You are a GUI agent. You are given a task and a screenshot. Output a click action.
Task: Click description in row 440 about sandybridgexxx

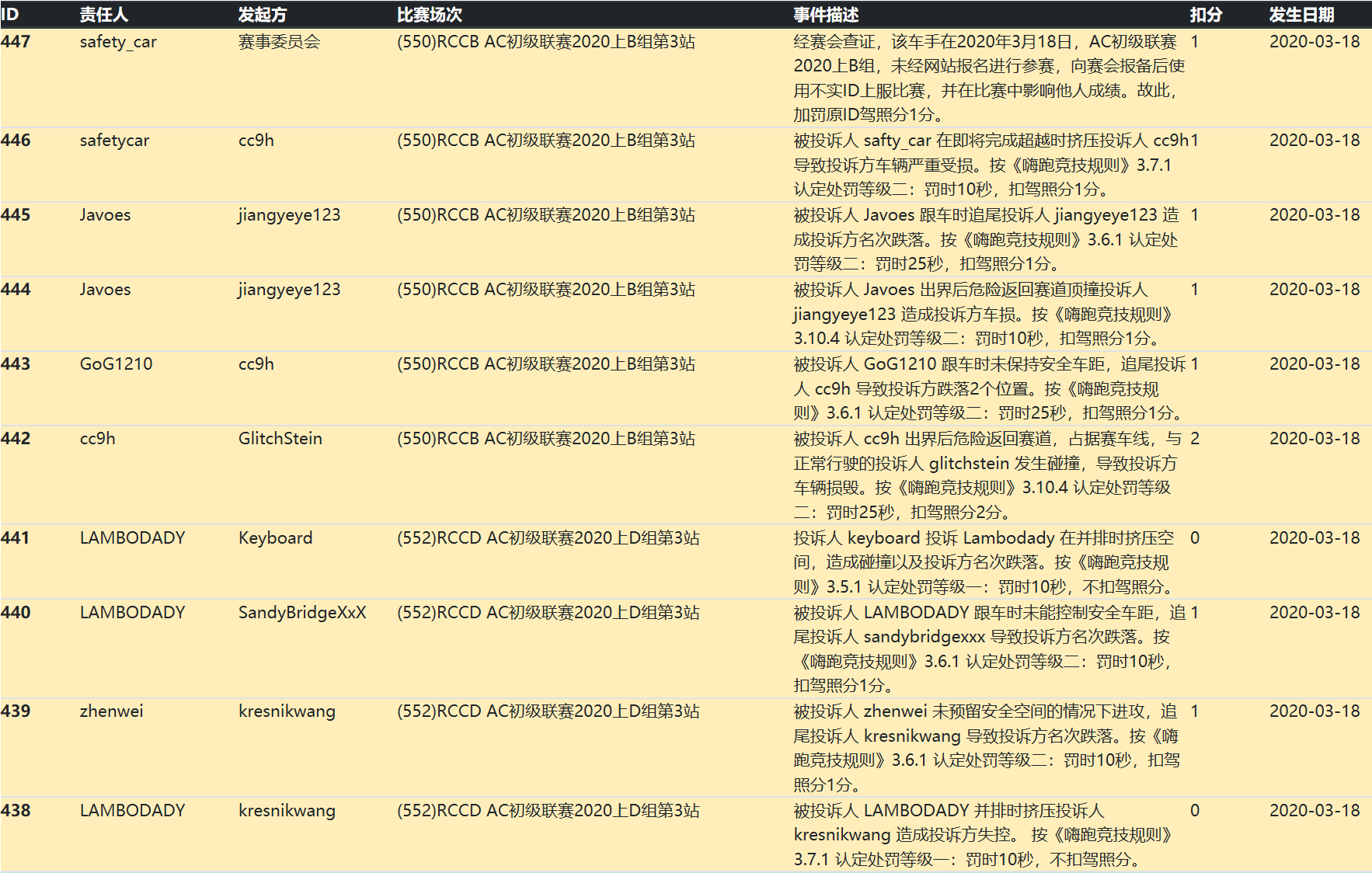coord(990,649)
